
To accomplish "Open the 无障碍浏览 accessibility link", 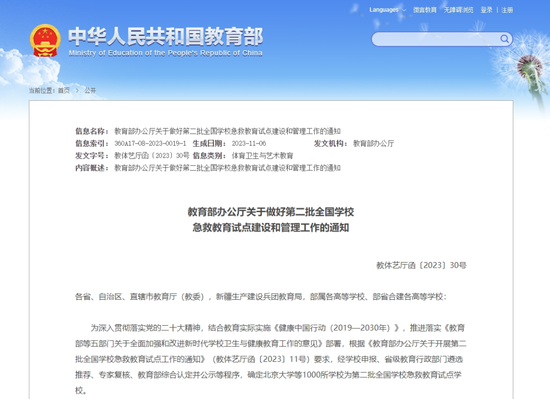I will [x=458, y=10].
